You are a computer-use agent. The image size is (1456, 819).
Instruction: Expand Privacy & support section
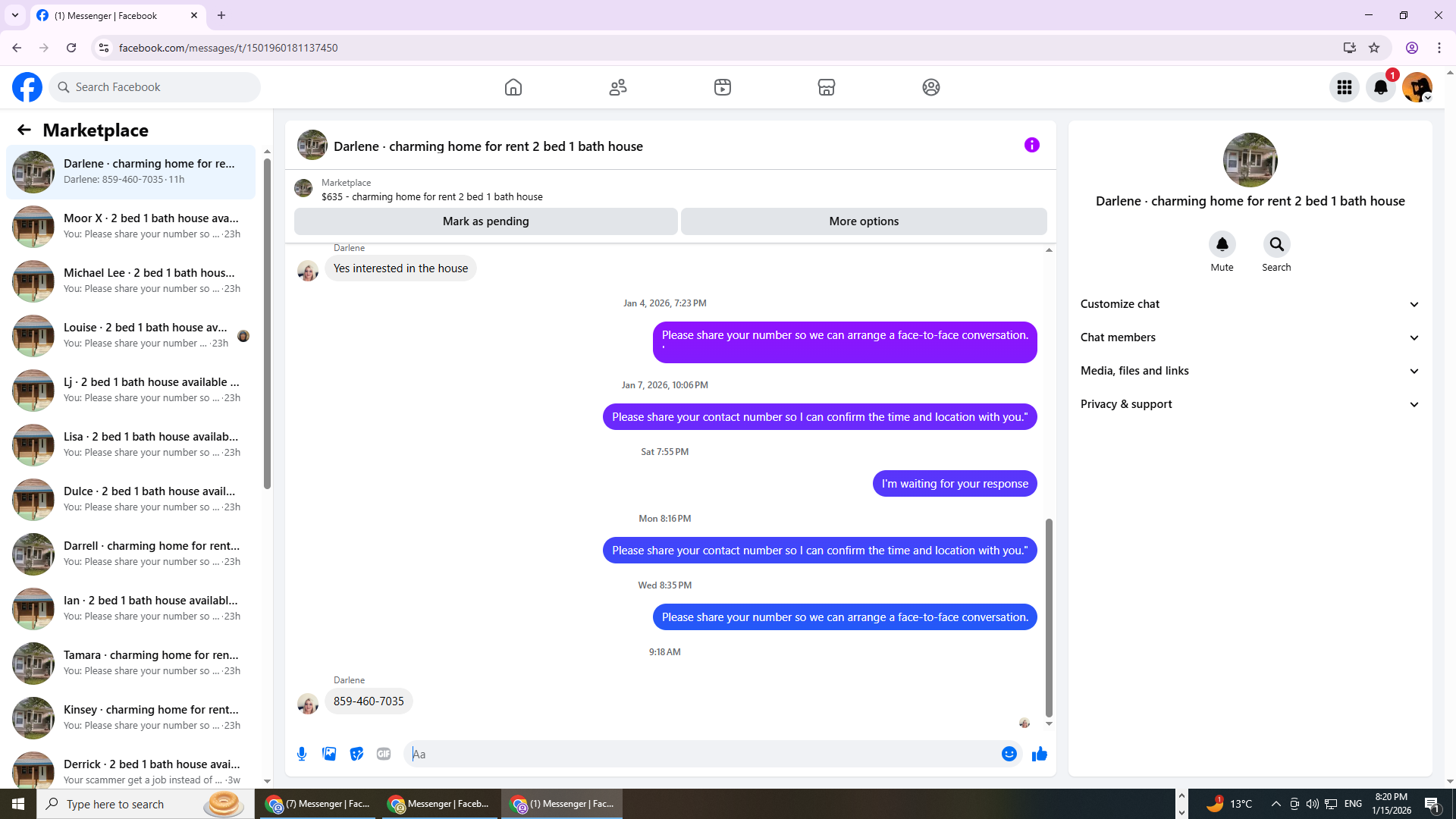click(x=1249, y=404)
